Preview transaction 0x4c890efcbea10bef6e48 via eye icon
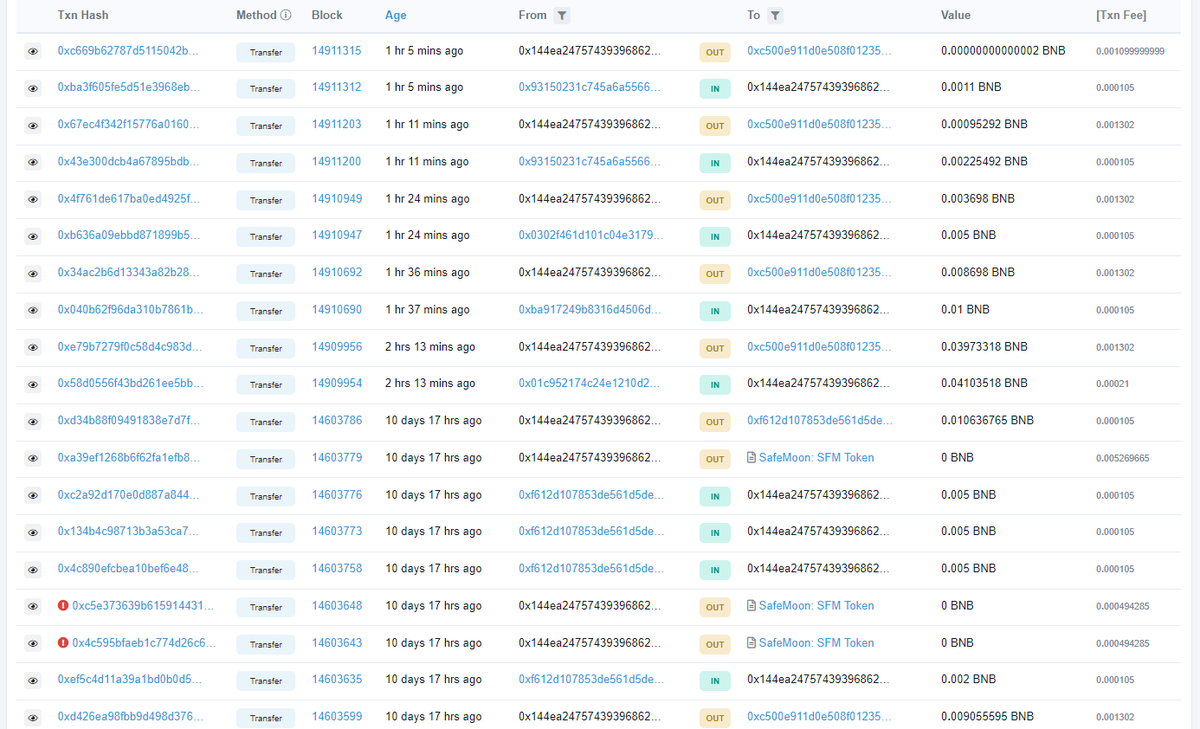 pyautogui.click(x=33, y=569)
